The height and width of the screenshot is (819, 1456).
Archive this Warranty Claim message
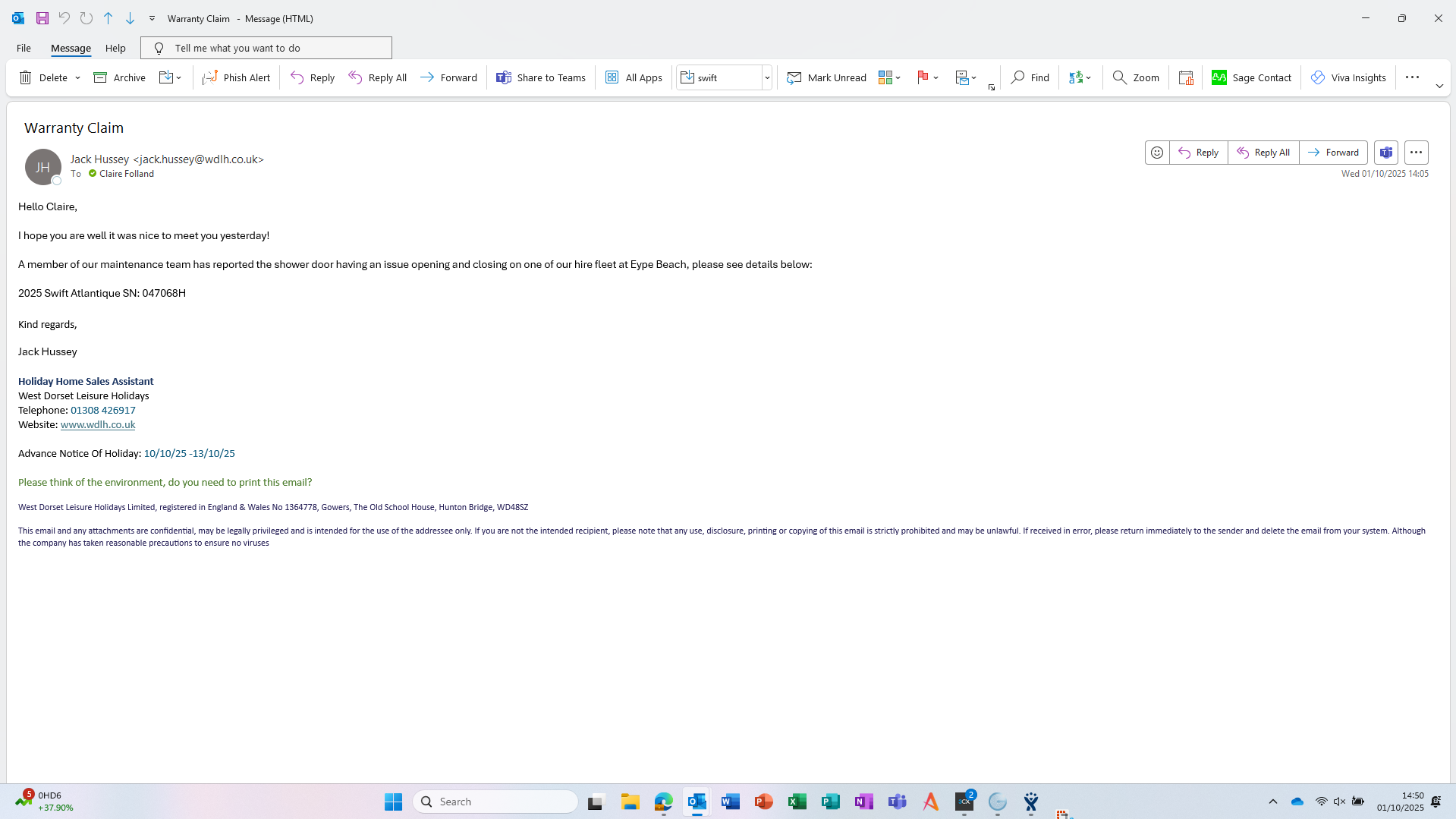click(119, 77)
